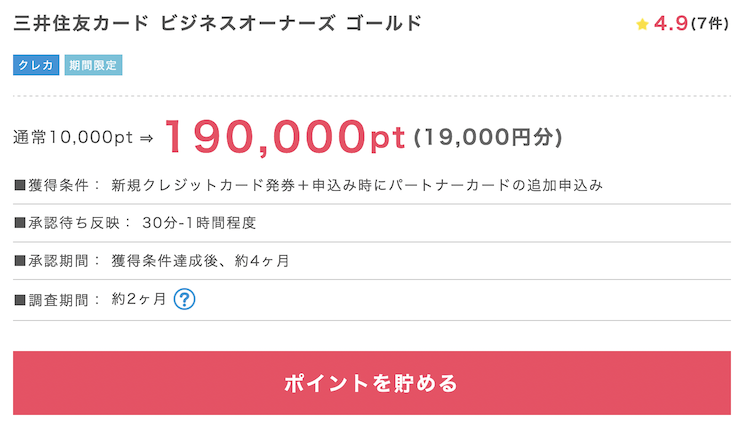This screenshot has height=426, width=743.
Task: Click the 獲得条件達成後、約4ヶ月 text
Action: [x=200, y=261]
